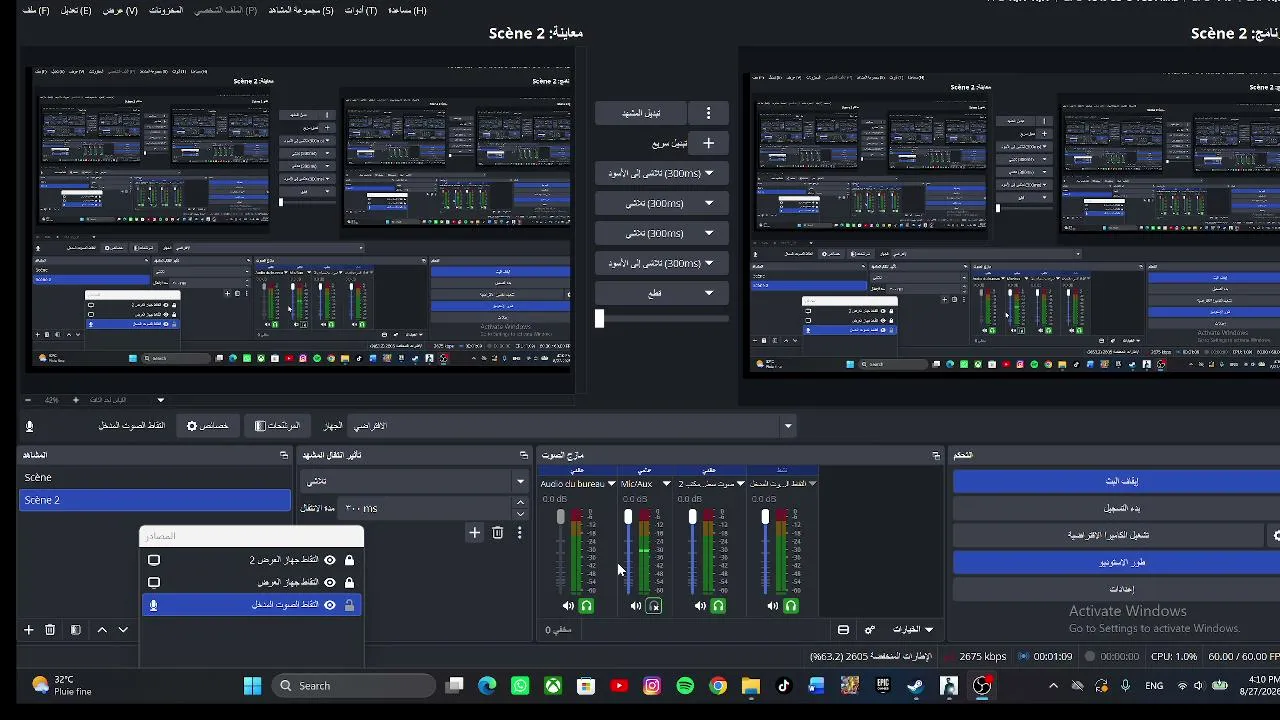Select the Scène scene

pos(155,478)
